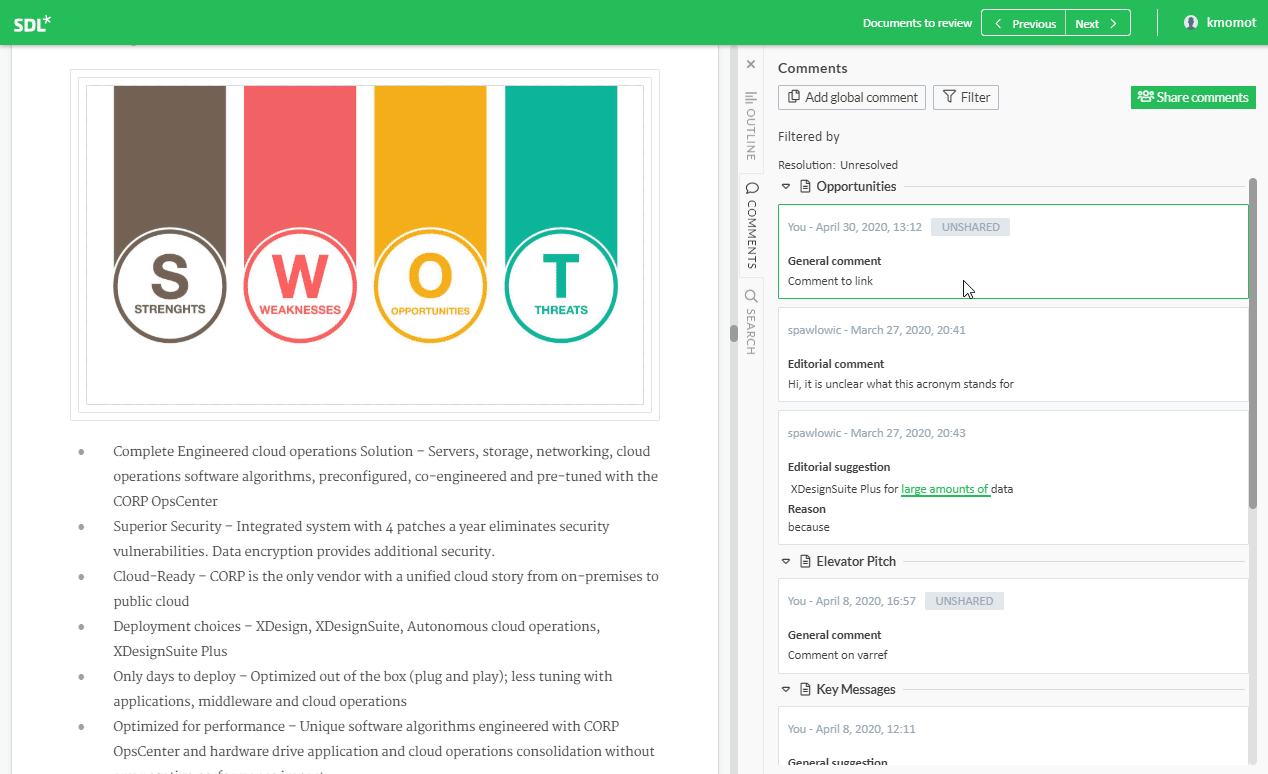The image size is (1268, 774).
Task: Click the UNSHARED badge on April 30 comment
Action: coord(970,227)
